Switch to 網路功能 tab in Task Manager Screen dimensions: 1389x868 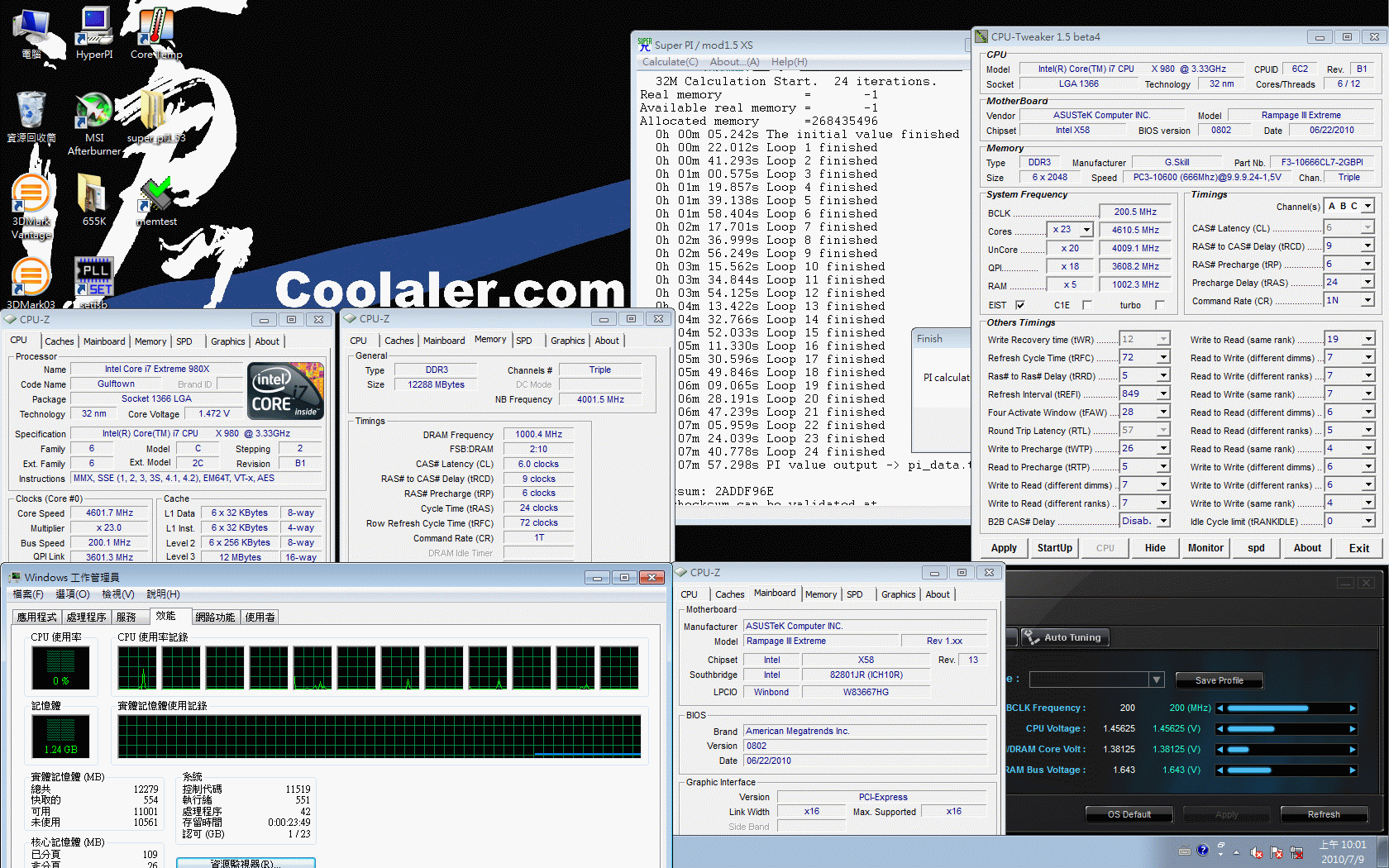pos(215,617)
